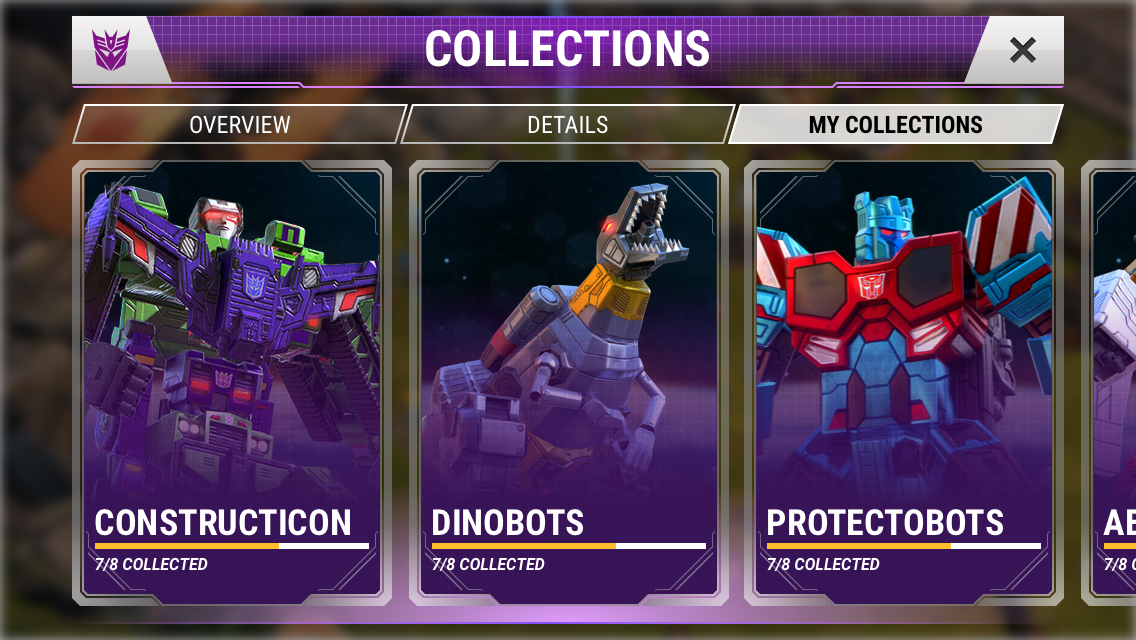Click Protectobots 7/8 Collected label

(x=823, y=564)
